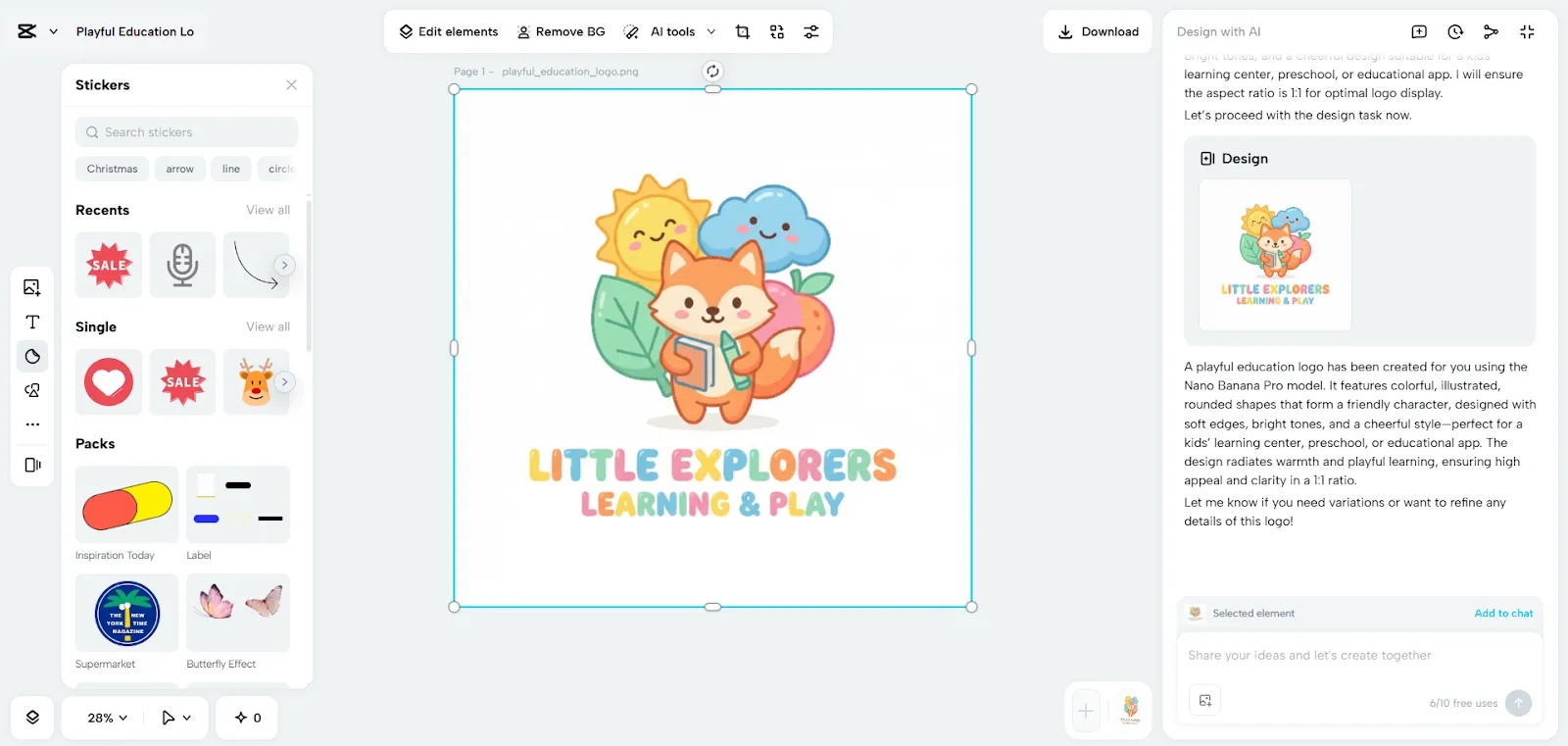The image size is (1568, 746).
Task: Select the Christmas sticker tag
Action: coord(112,169)
